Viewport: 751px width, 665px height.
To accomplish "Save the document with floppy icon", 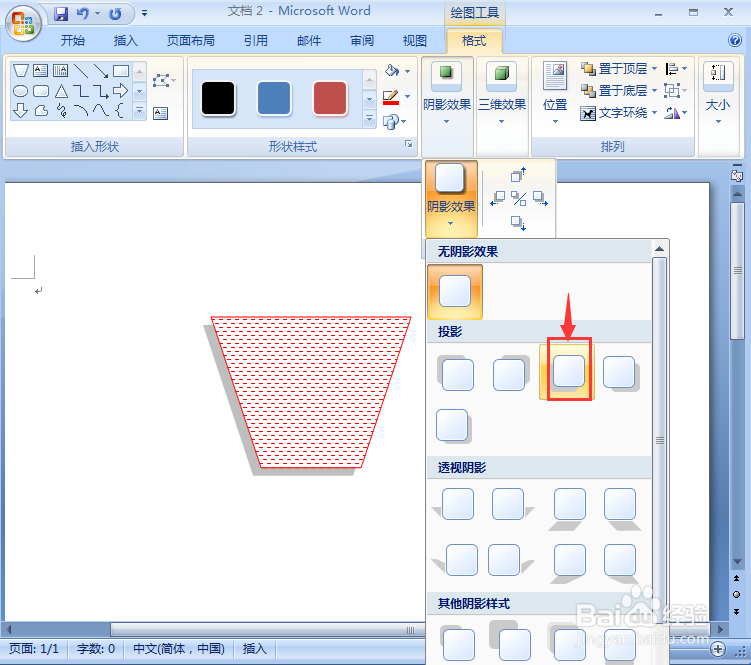I will pos(61,13).
